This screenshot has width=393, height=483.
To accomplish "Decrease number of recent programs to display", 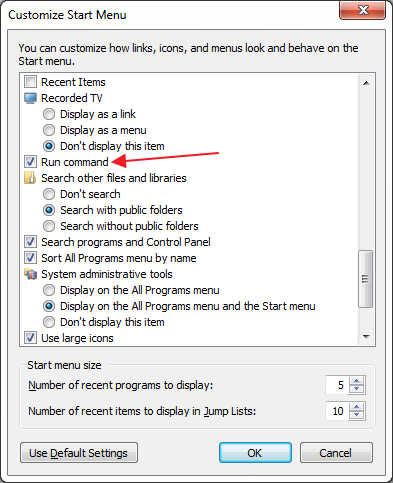I will (x=357, y=389).
